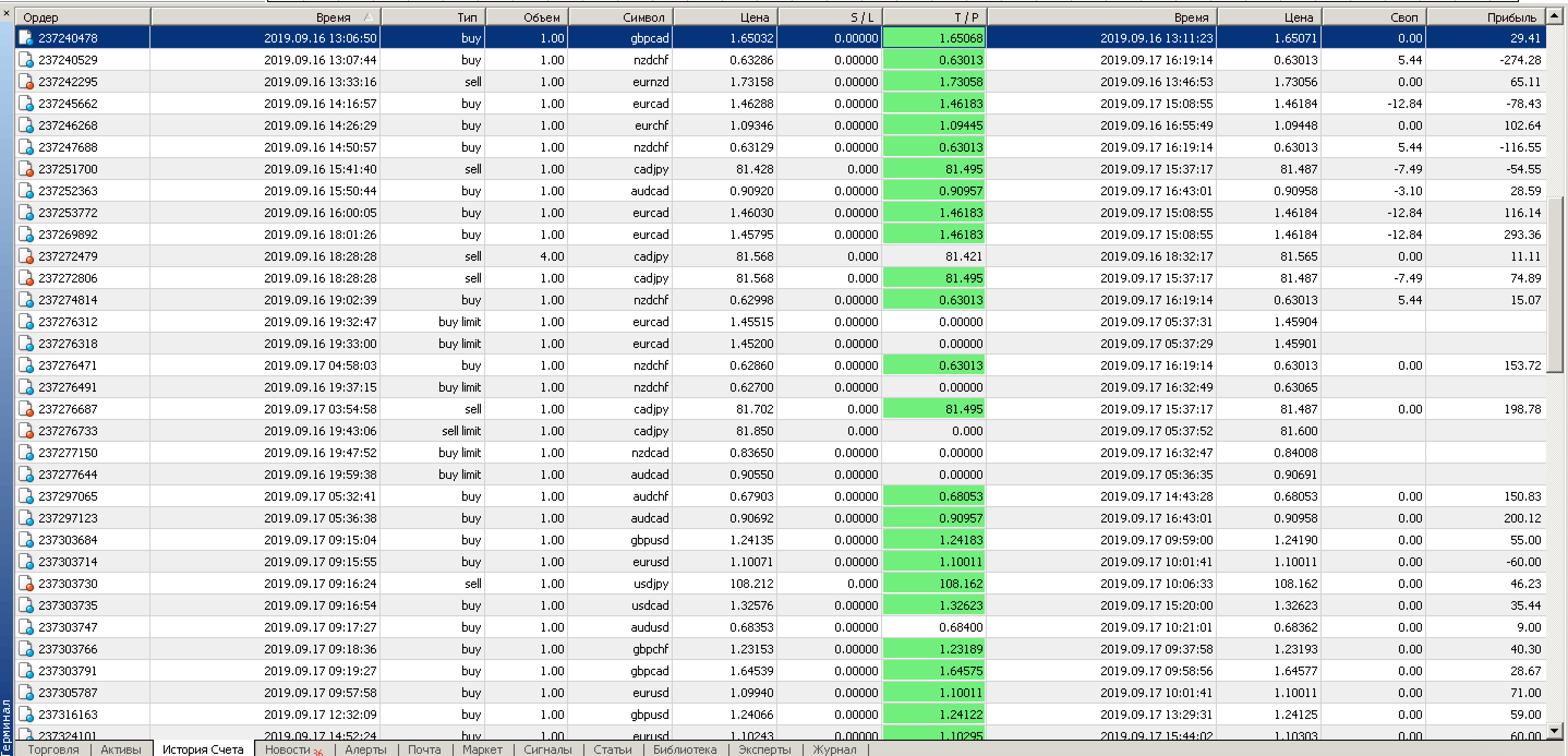Click symbol cell audusd
1568x756 pixels.
coord(649,627)
